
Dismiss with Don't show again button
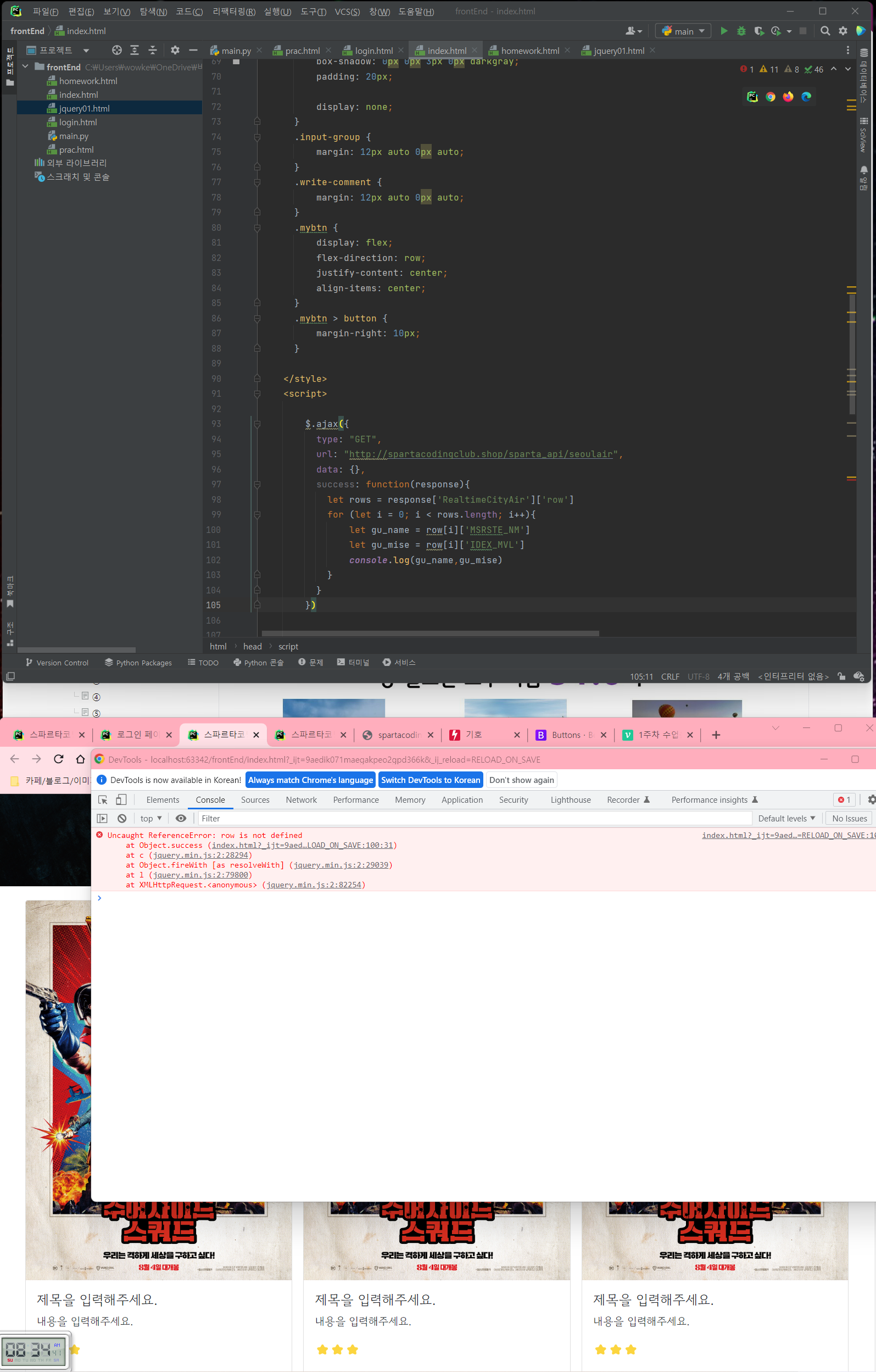coord(522,780)
